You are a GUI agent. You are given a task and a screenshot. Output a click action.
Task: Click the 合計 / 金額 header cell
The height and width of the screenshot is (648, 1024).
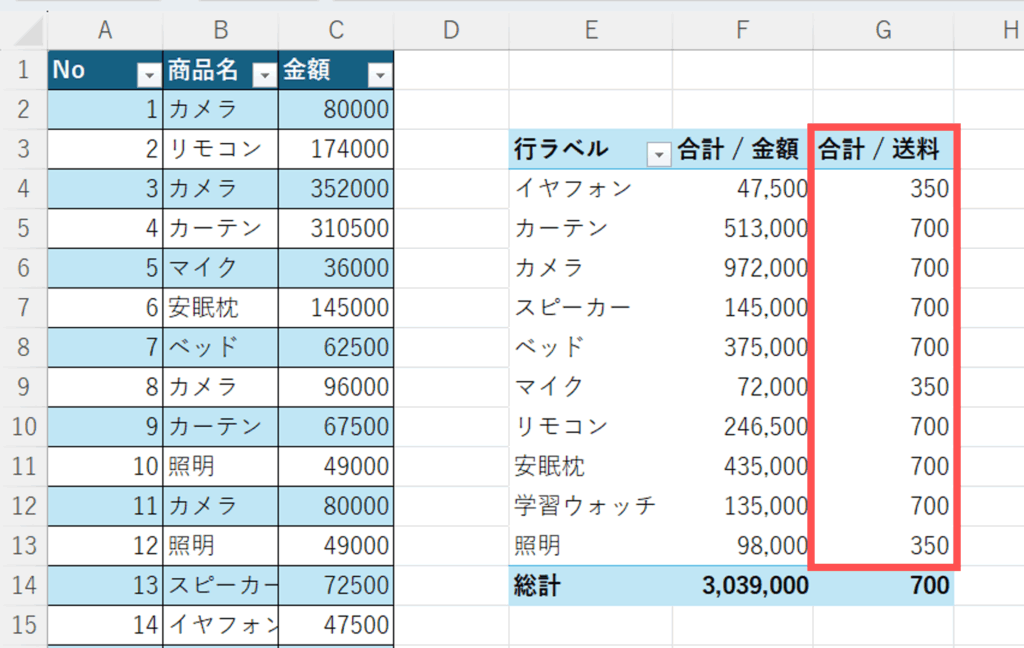pos(742,150)
